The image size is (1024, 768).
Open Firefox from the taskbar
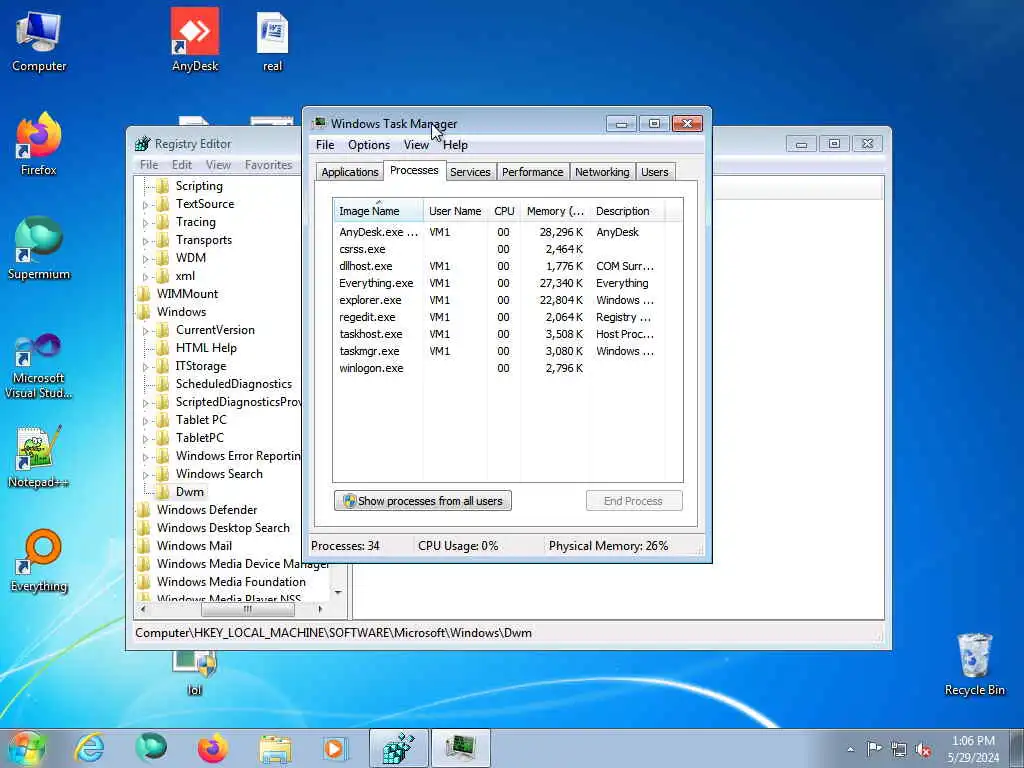pyautogui.click(x=213, y=748)
